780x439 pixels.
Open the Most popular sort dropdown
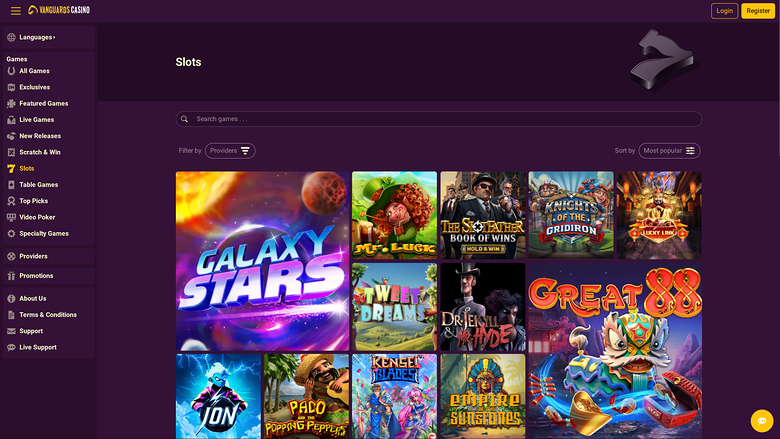pyautogui.click(x=670, y=151)
